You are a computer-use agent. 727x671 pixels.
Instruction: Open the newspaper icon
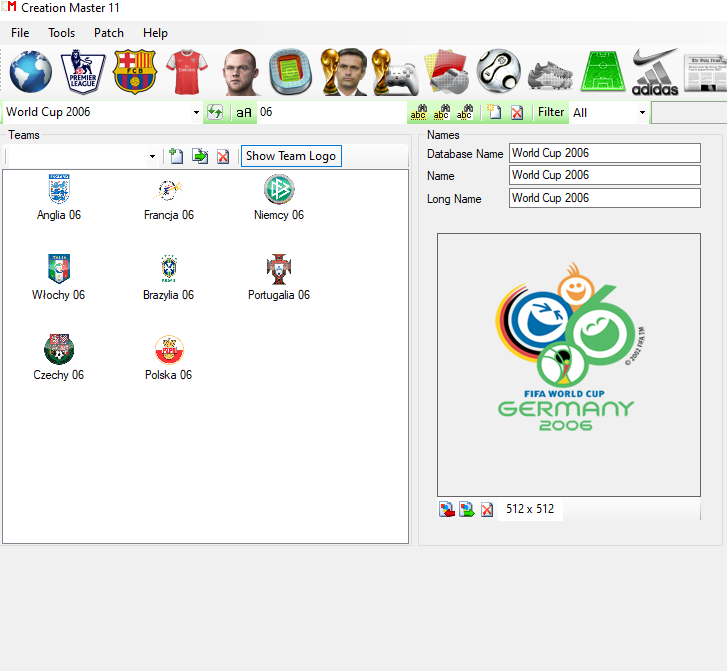[x=705, y=73]
